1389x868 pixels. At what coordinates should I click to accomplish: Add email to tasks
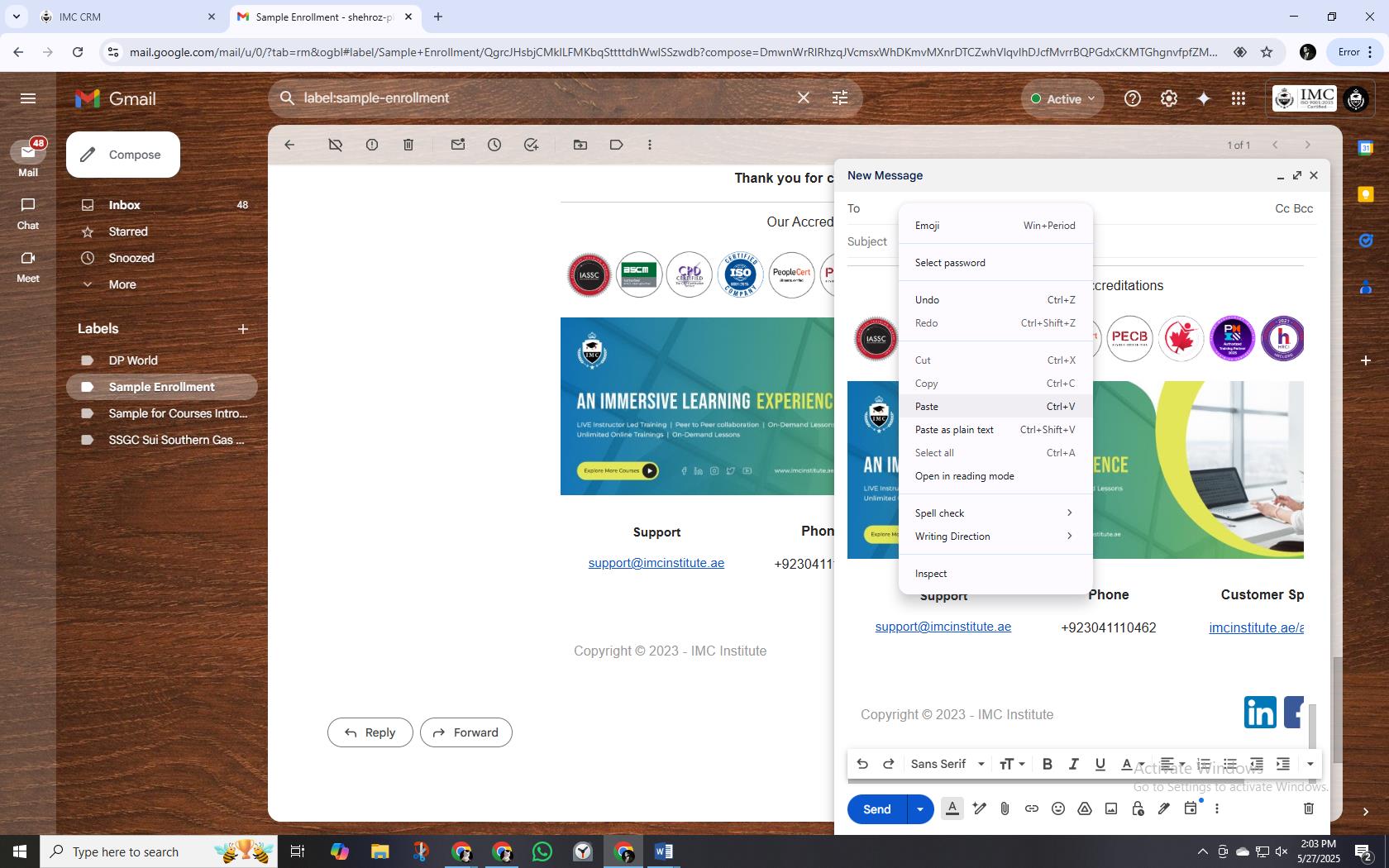click(531, 145)
